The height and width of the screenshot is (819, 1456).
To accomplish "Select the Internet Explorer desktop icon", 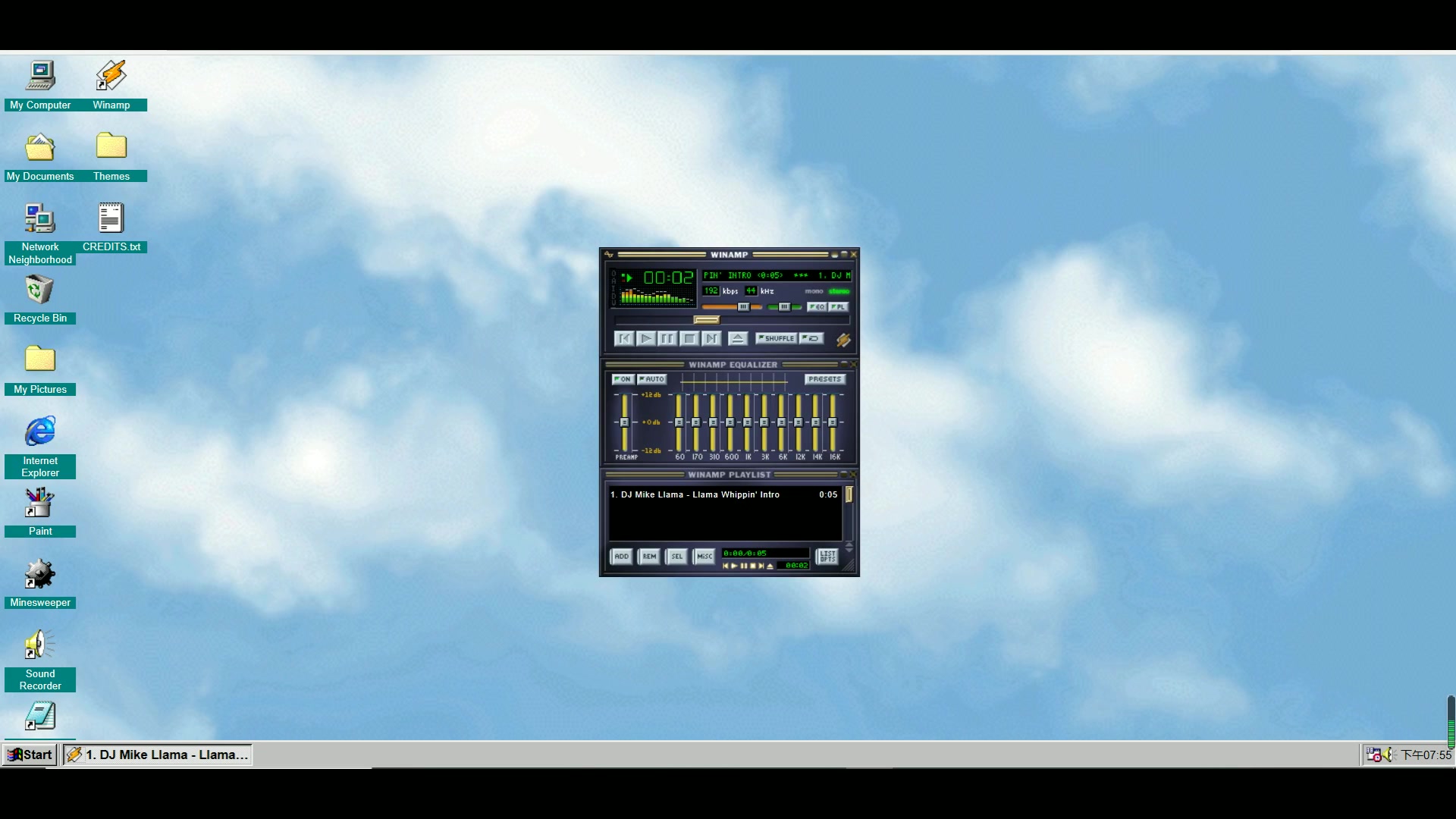I will (40, 447).
